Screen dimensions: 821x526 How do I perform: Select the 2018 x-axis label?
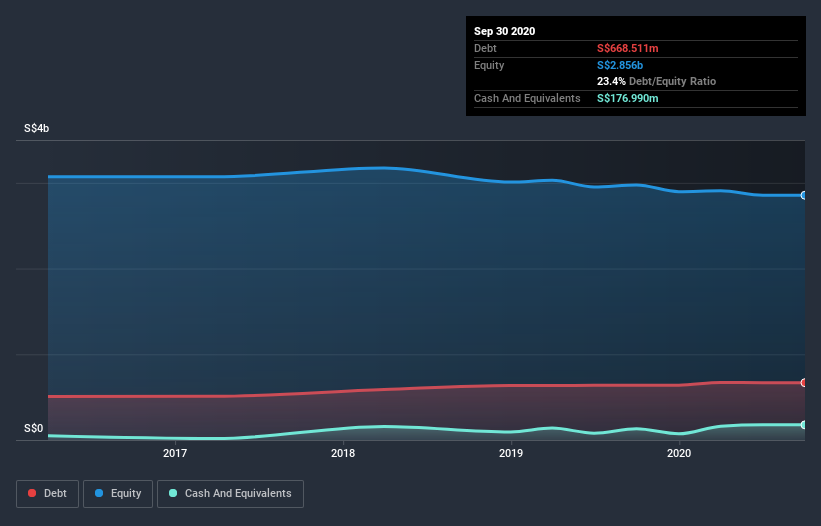(343, 453)
